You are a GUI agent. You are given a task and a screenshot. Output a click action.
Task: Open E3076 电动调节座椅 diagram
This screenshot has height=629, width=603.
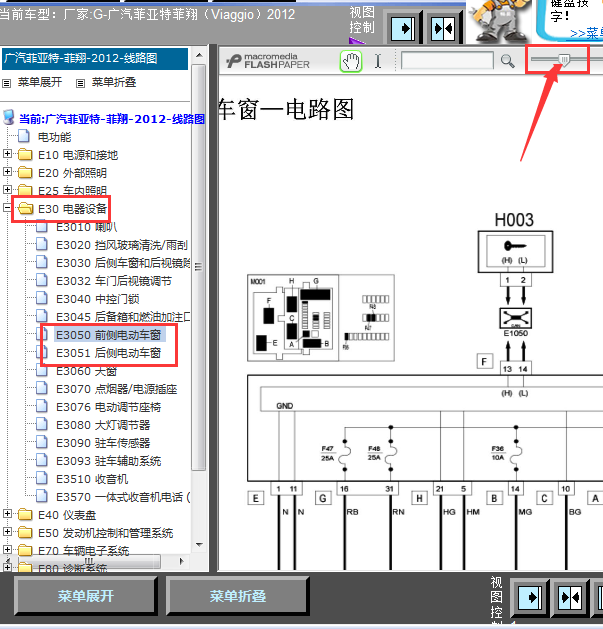(x=109, y=407)
